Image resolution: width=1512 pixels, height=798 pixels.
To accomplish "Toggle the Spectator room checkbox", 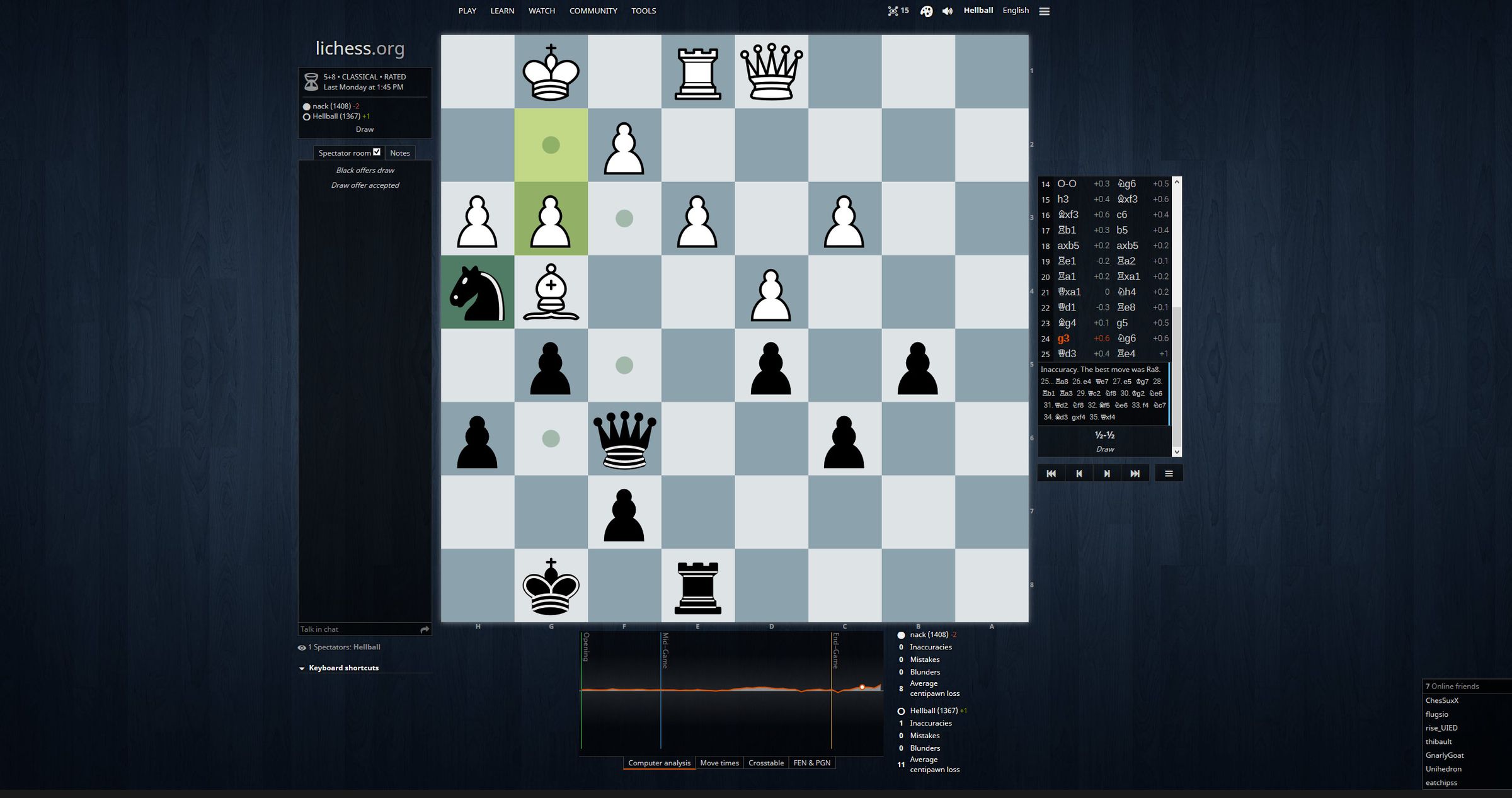I will [376, 152].
